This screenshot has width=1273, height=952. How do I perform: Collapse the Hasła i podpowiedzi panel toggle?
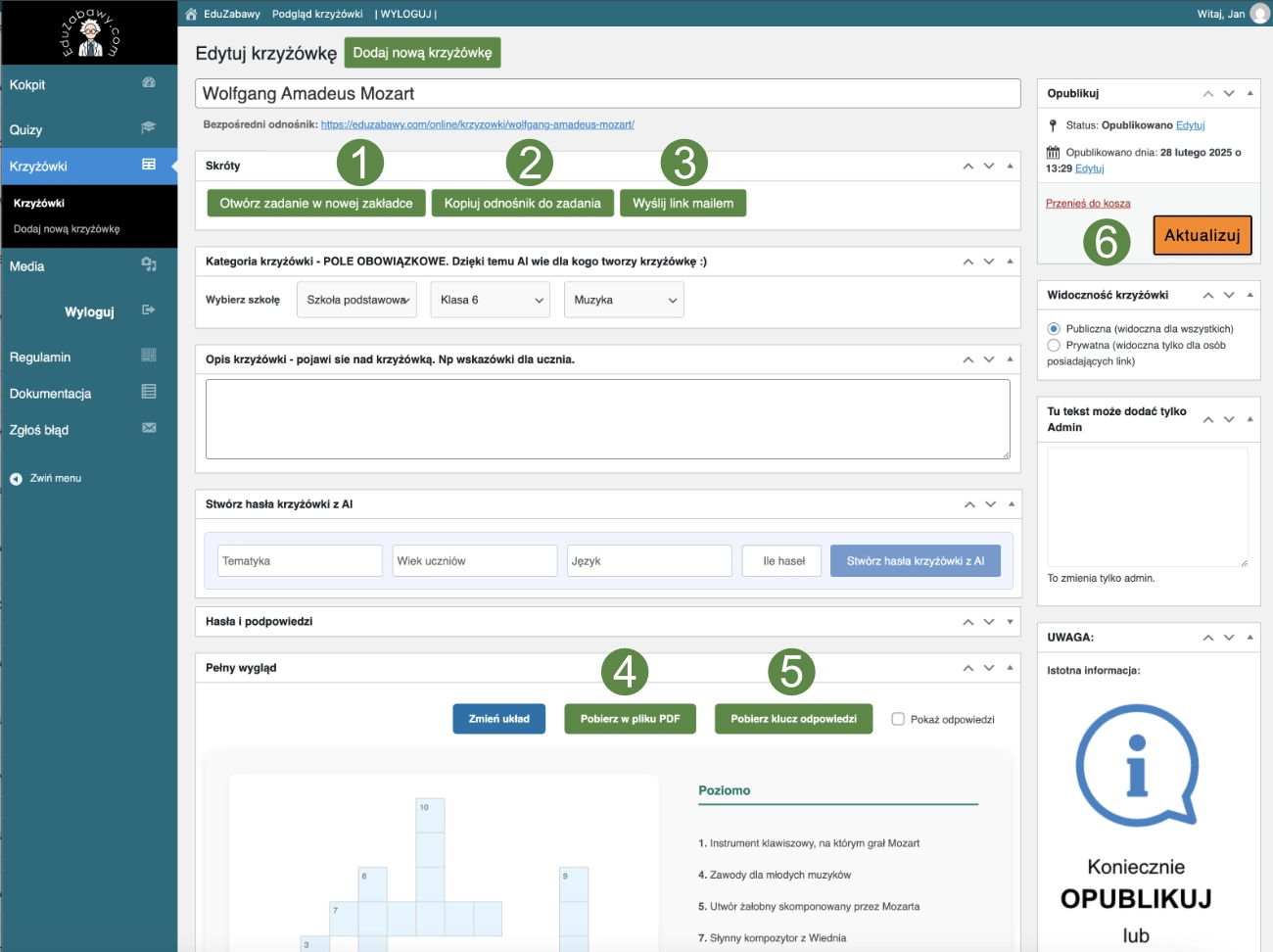[1010, 622]
